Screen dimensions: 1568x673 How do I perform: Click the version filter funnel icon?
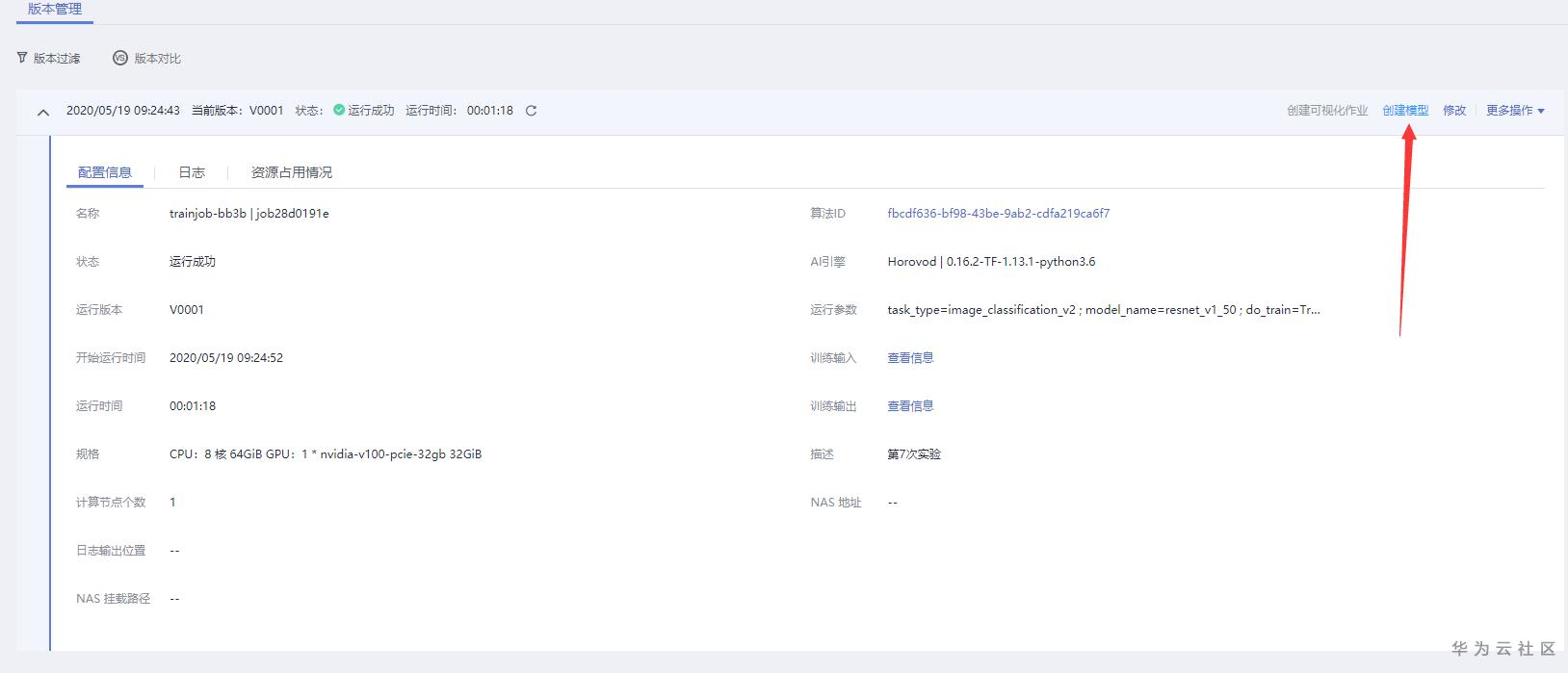(x=22, y=58)
